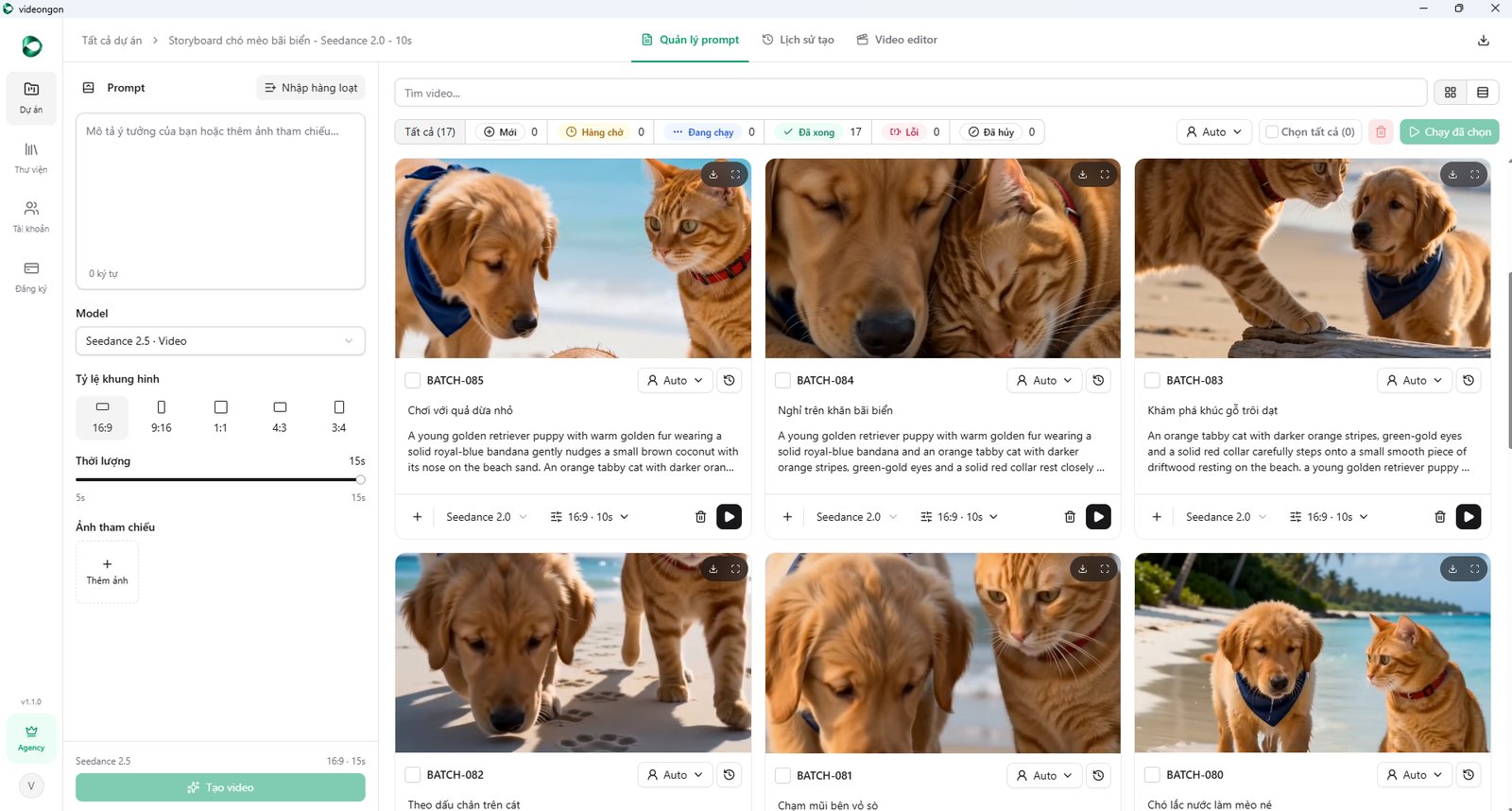Image resolution: width=1512 pixels, height=811 pixels.
Task: Open the V user avatar
Action: pos(31,785)
